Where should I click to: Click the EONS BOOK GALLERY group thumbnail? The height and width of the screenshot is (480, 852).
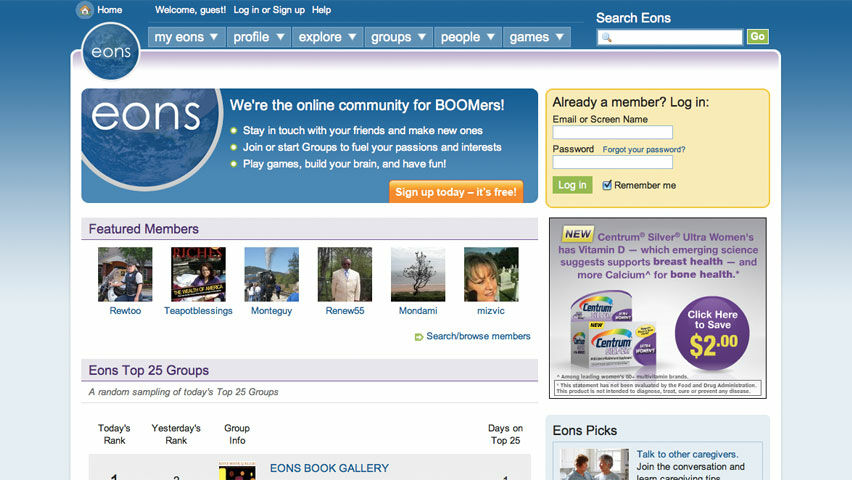pos(237,471)
